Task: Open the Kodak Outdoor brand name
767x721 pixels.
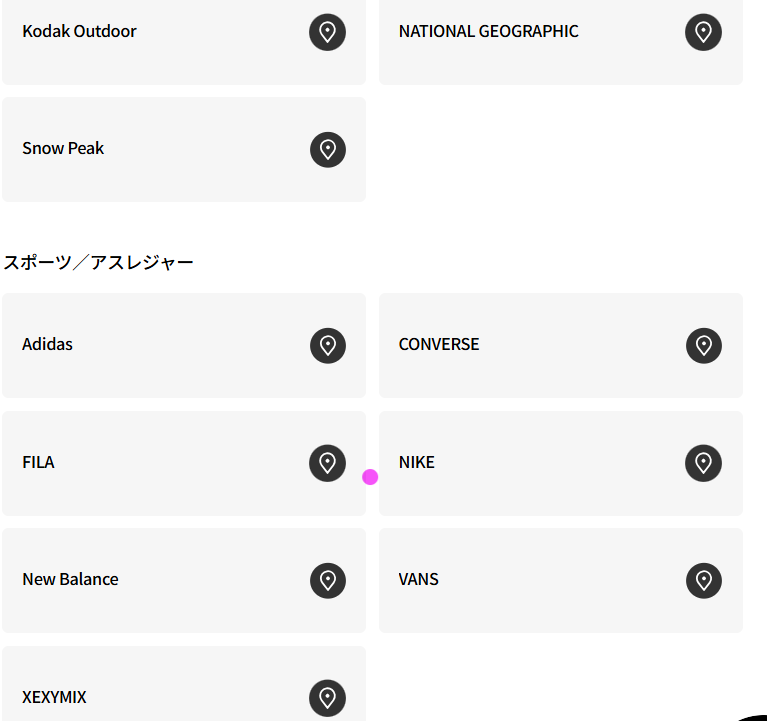Action: 79,31
